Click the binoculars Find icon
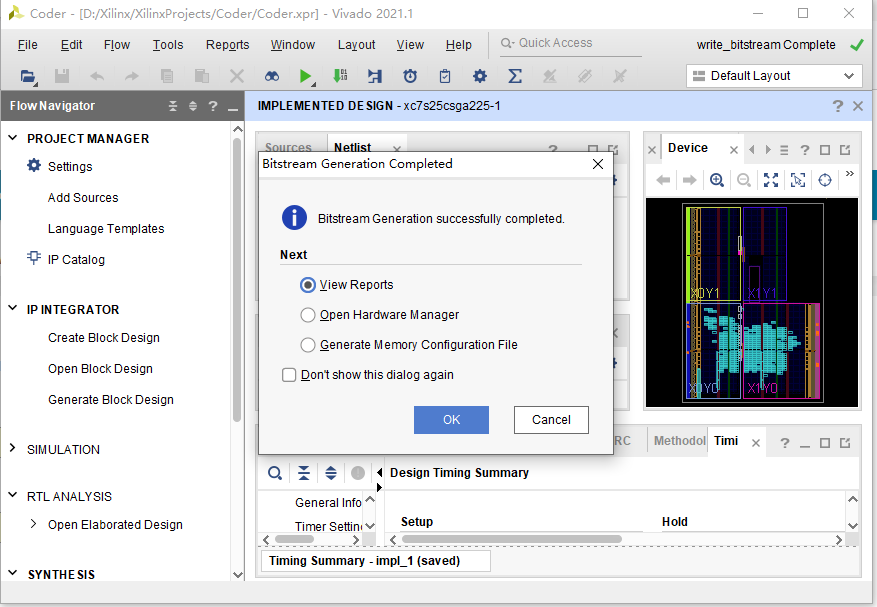 pos(272,76)
